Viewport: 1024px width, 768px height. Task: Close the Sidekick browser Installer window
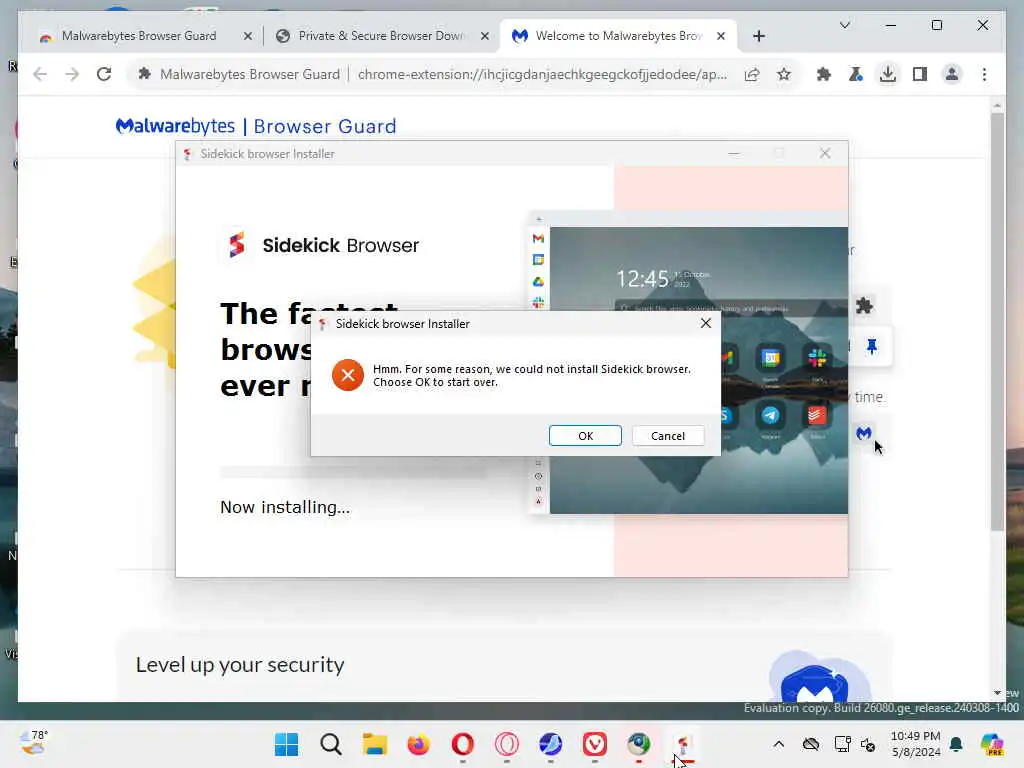825,153
